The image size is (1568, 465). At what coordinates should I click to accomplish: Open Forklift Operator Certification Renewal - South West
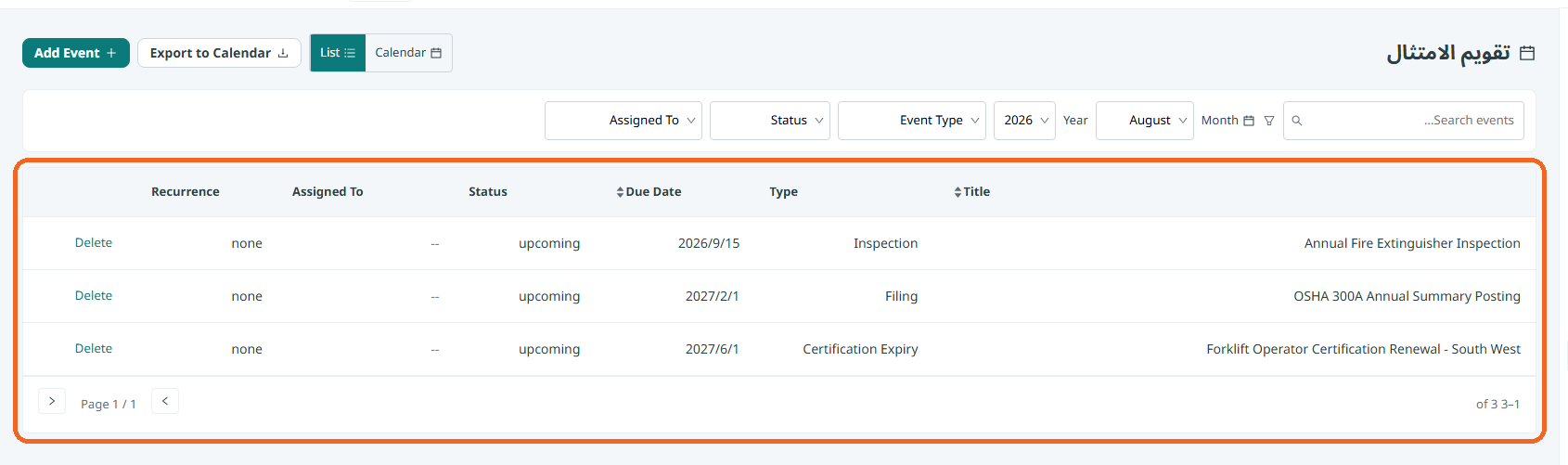click(x=1363, y=349)
